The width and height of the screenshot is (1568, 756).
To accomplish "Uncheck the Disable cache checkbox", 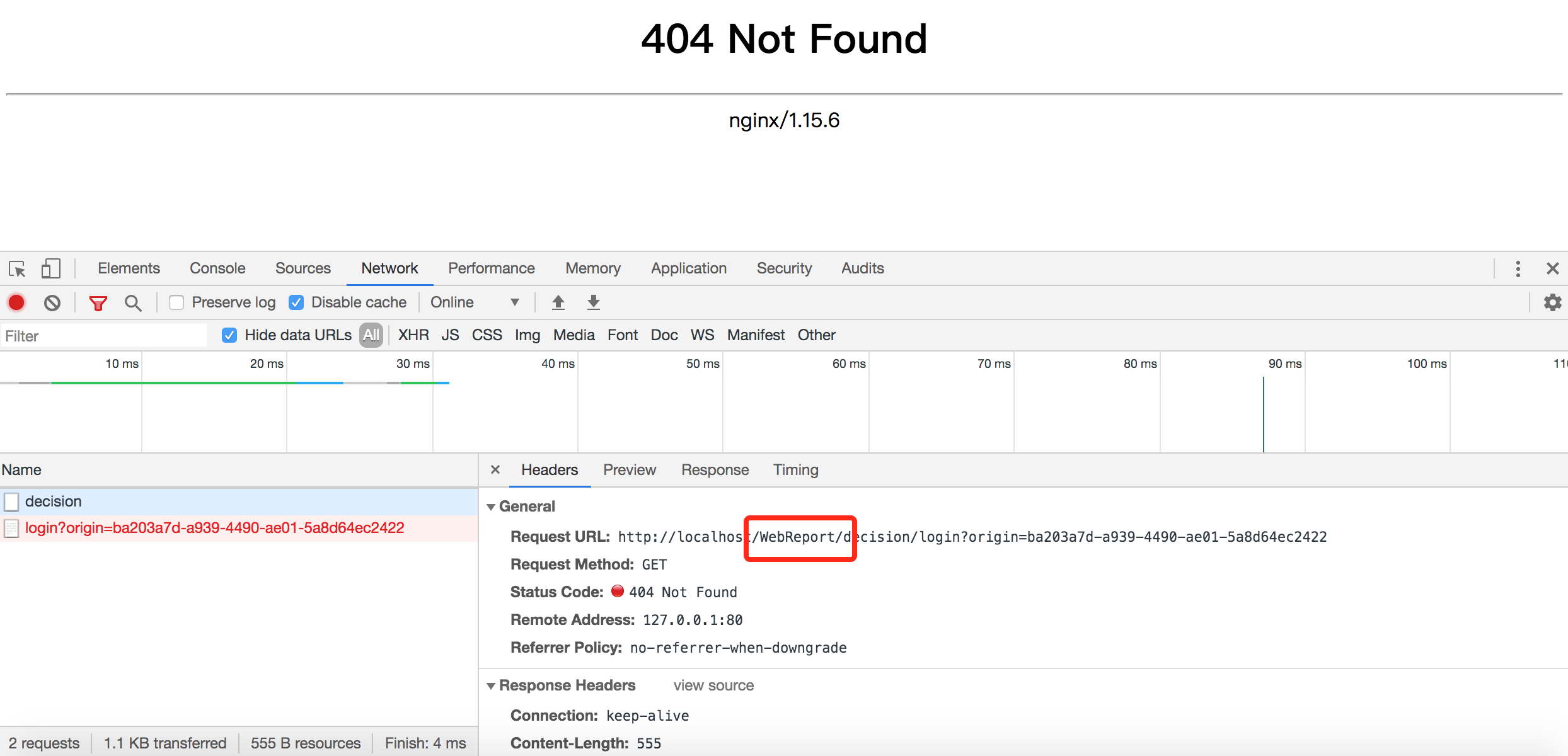I will point(296,302).
